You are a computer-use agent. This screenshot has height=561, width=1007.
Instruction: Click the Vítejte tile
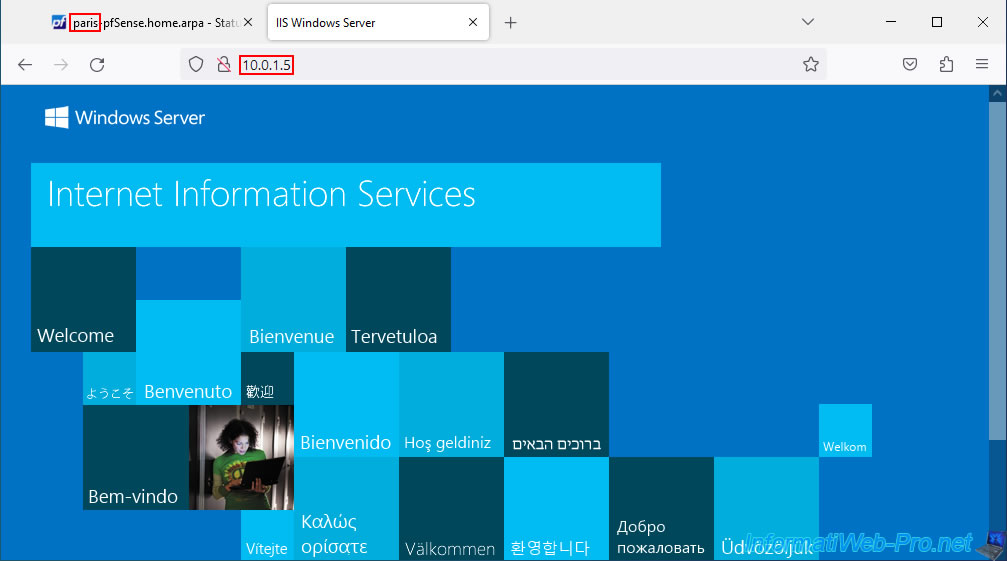[x=267, y=535]
